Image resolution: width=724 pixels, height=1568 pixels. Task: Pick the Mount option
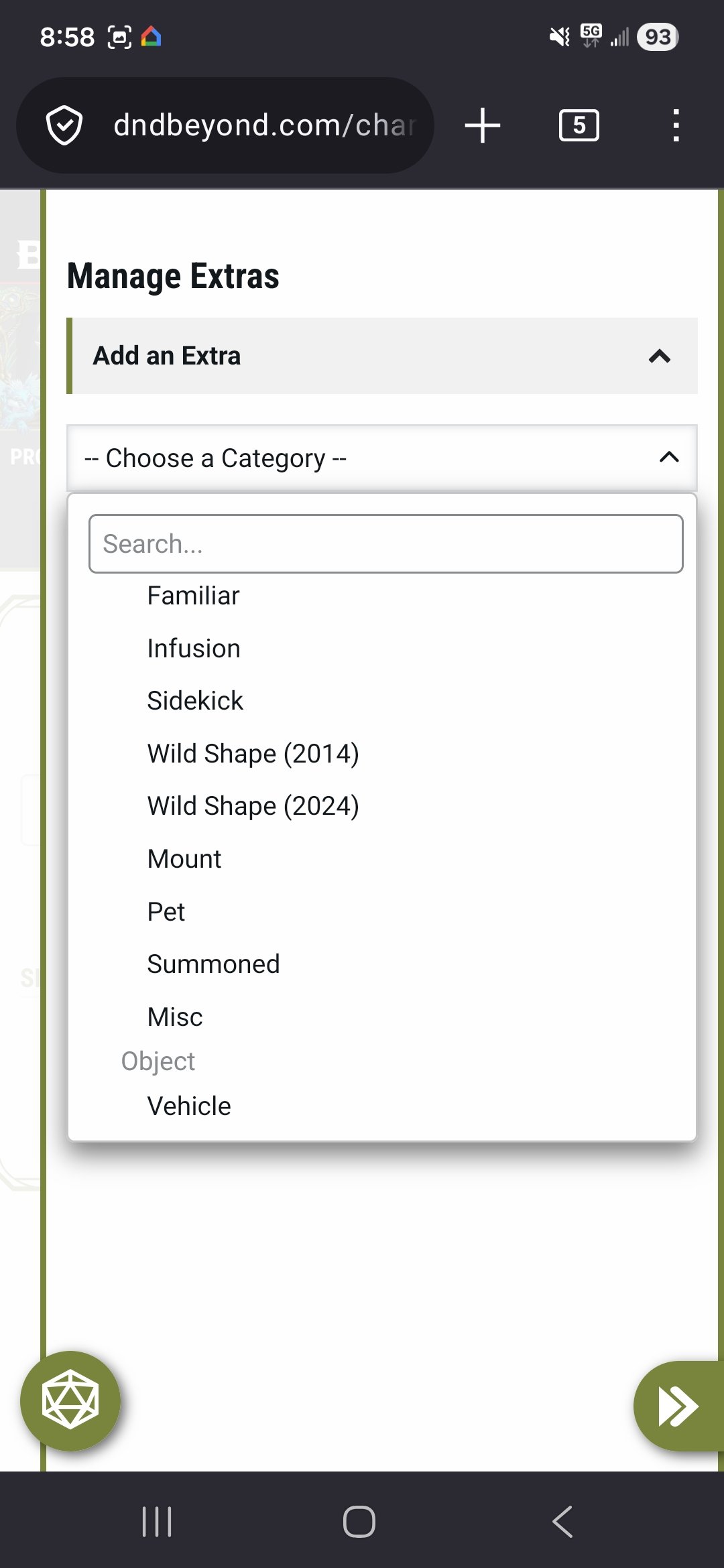point(184,858)
